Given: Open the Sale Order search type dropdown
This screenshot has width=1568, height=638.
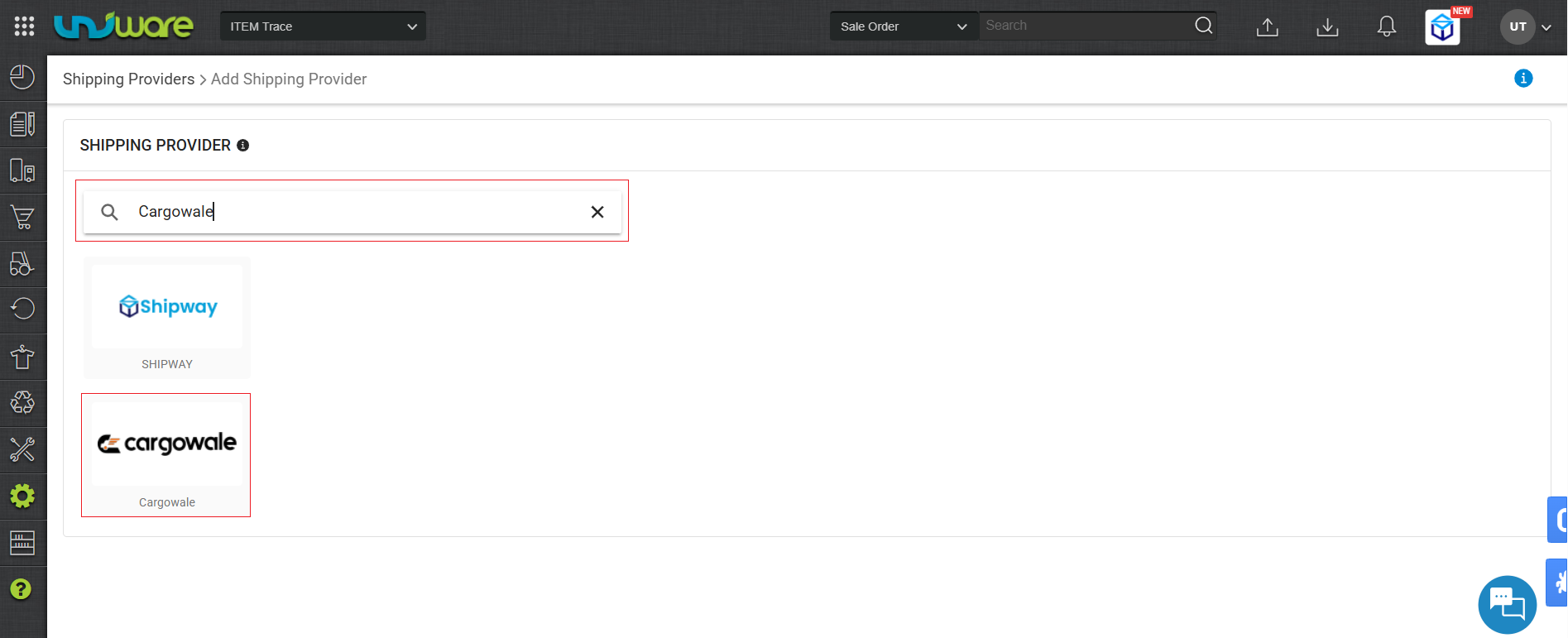Looking at the screenshot, I should [904, 26].
